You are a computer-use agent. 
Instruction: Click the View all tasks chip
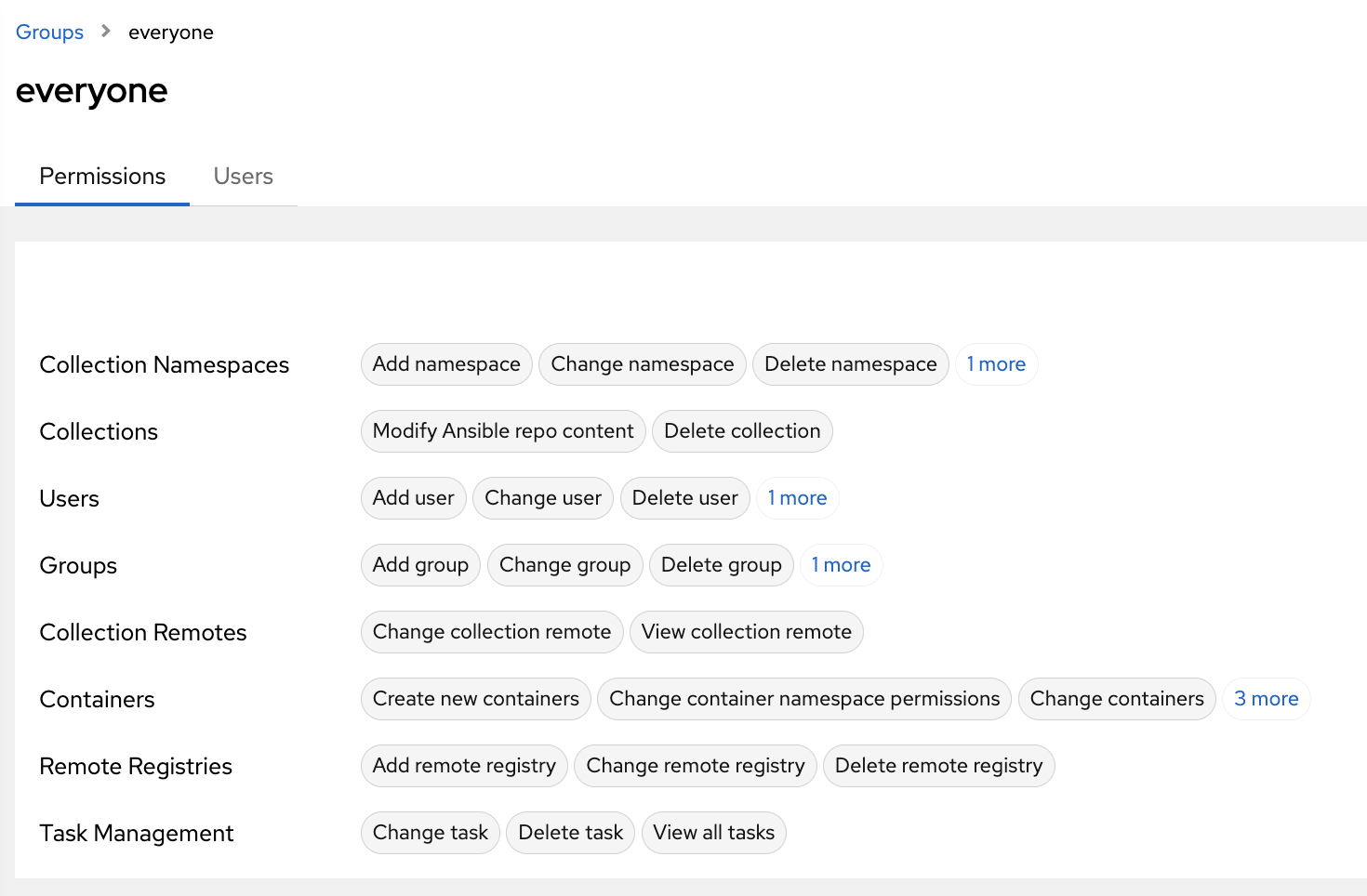(x=713, y=833)
